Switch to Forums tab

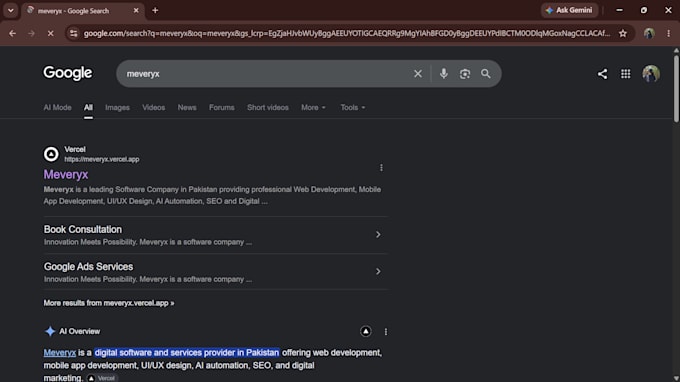(222, 108)
